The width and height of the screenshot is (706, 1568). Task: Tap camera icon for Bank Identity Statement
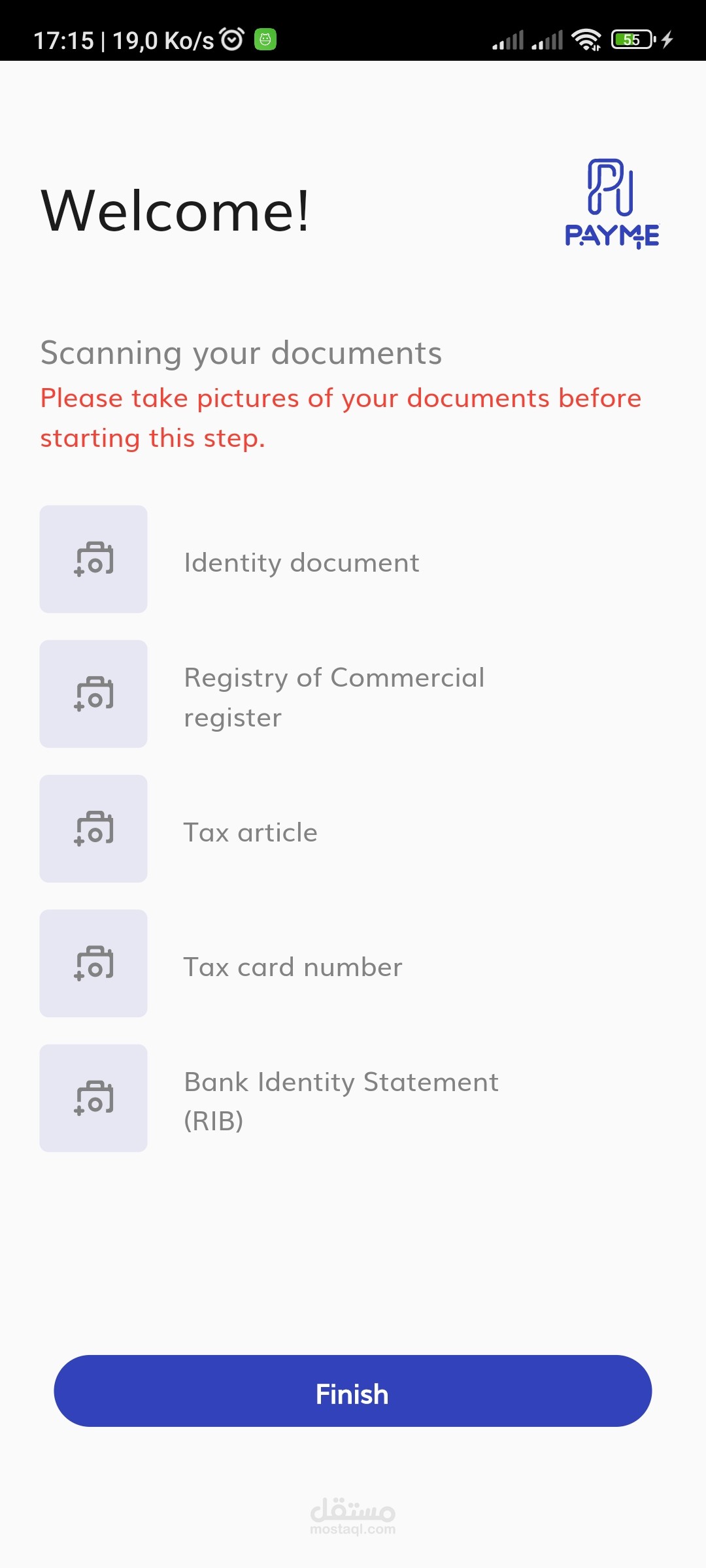point(93,1098)
